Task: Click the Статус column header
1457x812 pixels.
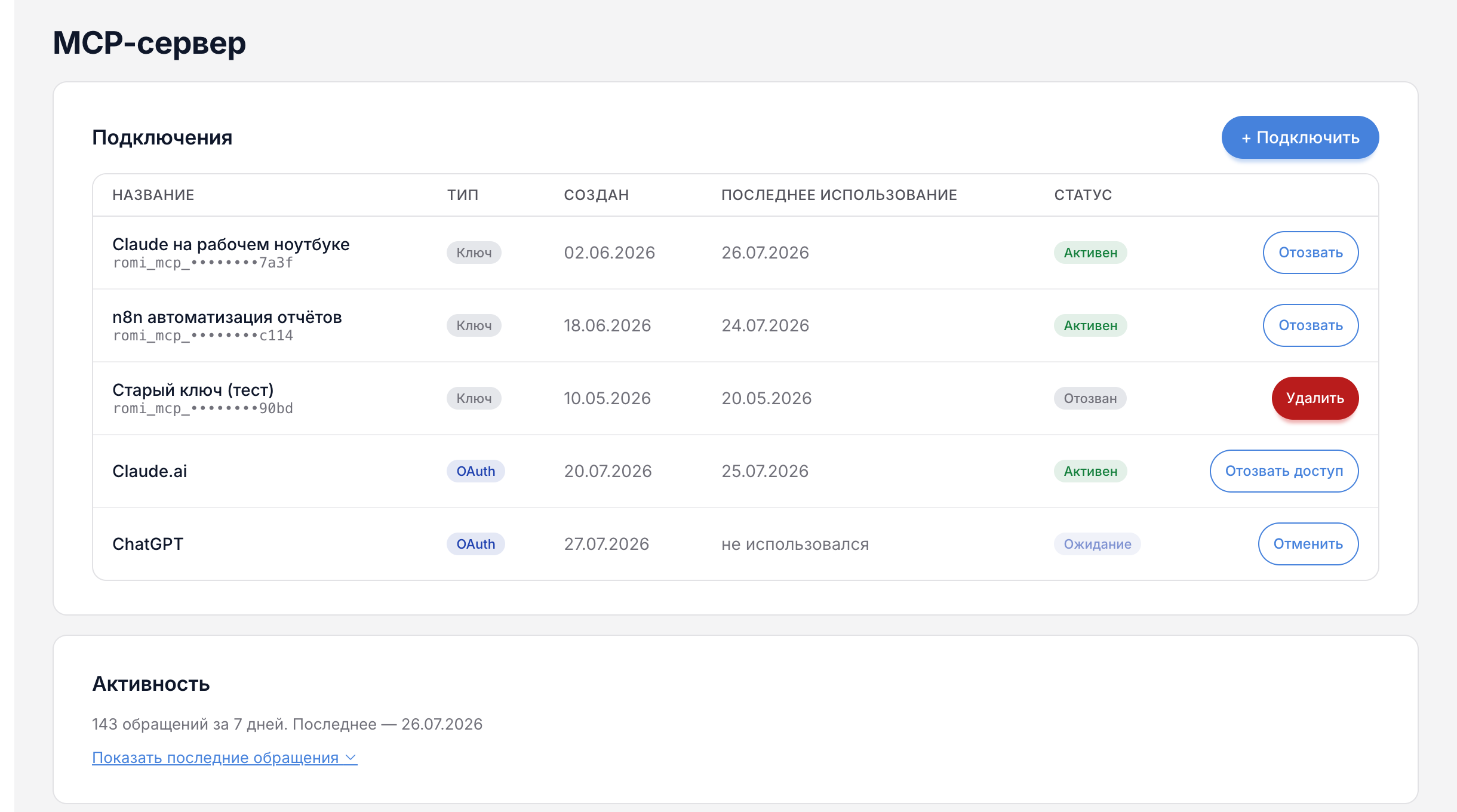Action: (1083, 195)
